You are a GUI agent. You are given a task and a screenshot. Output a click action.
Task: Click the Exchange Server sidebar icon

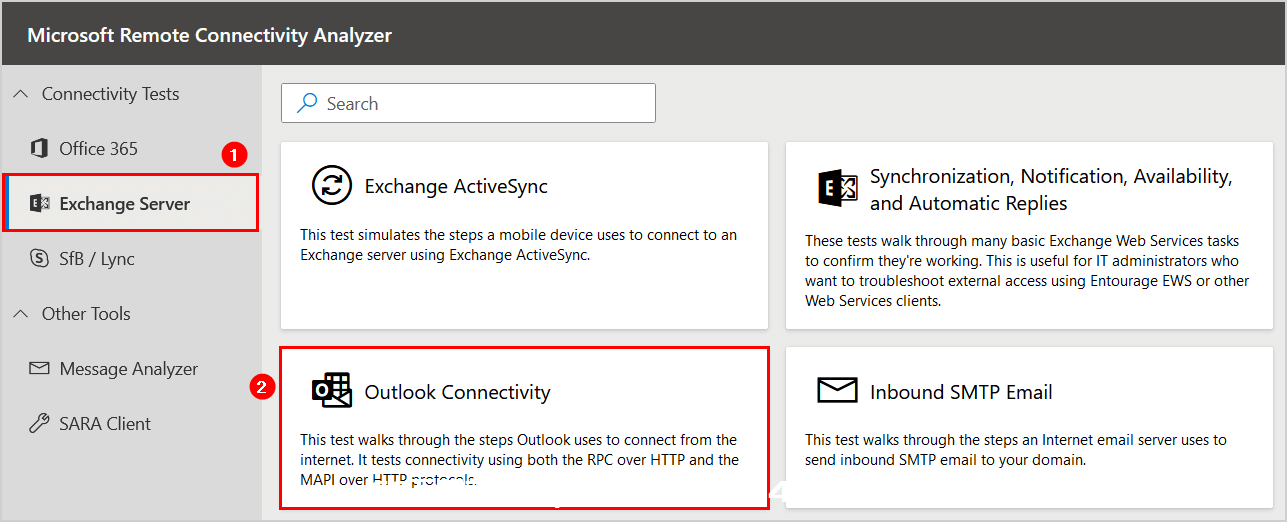(39, 204)
